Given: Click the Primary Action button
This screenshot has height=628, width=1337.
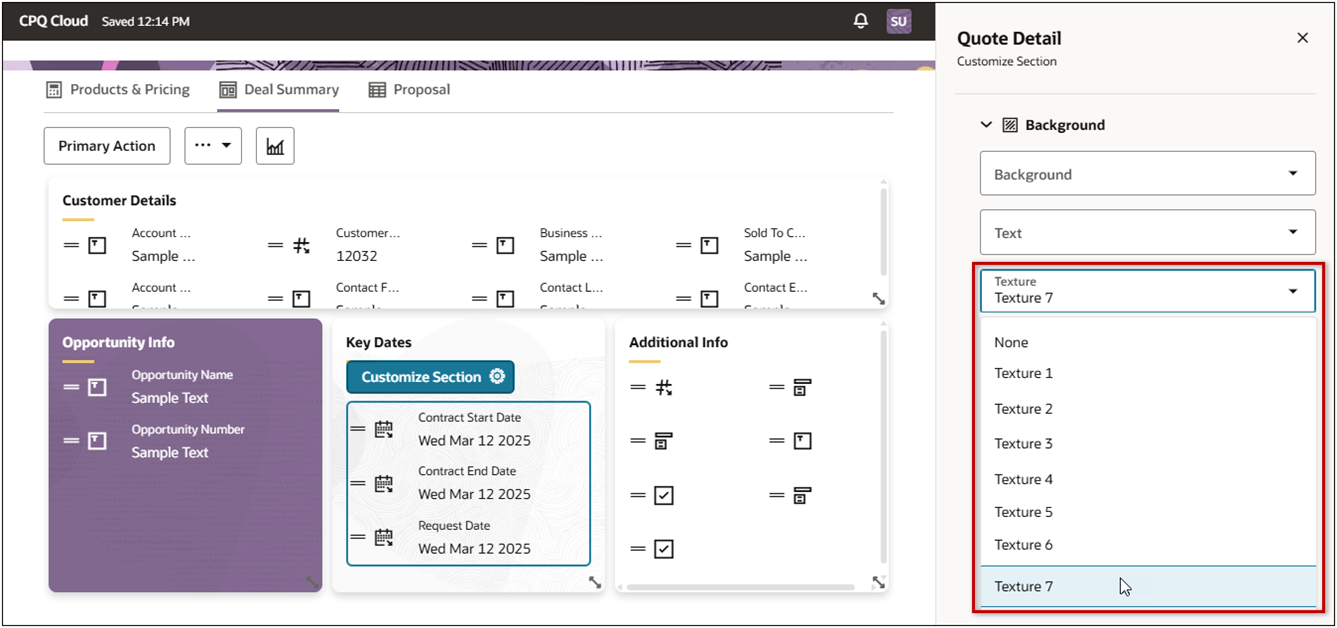Looking at the screenshot, I should tap(107, 146).
